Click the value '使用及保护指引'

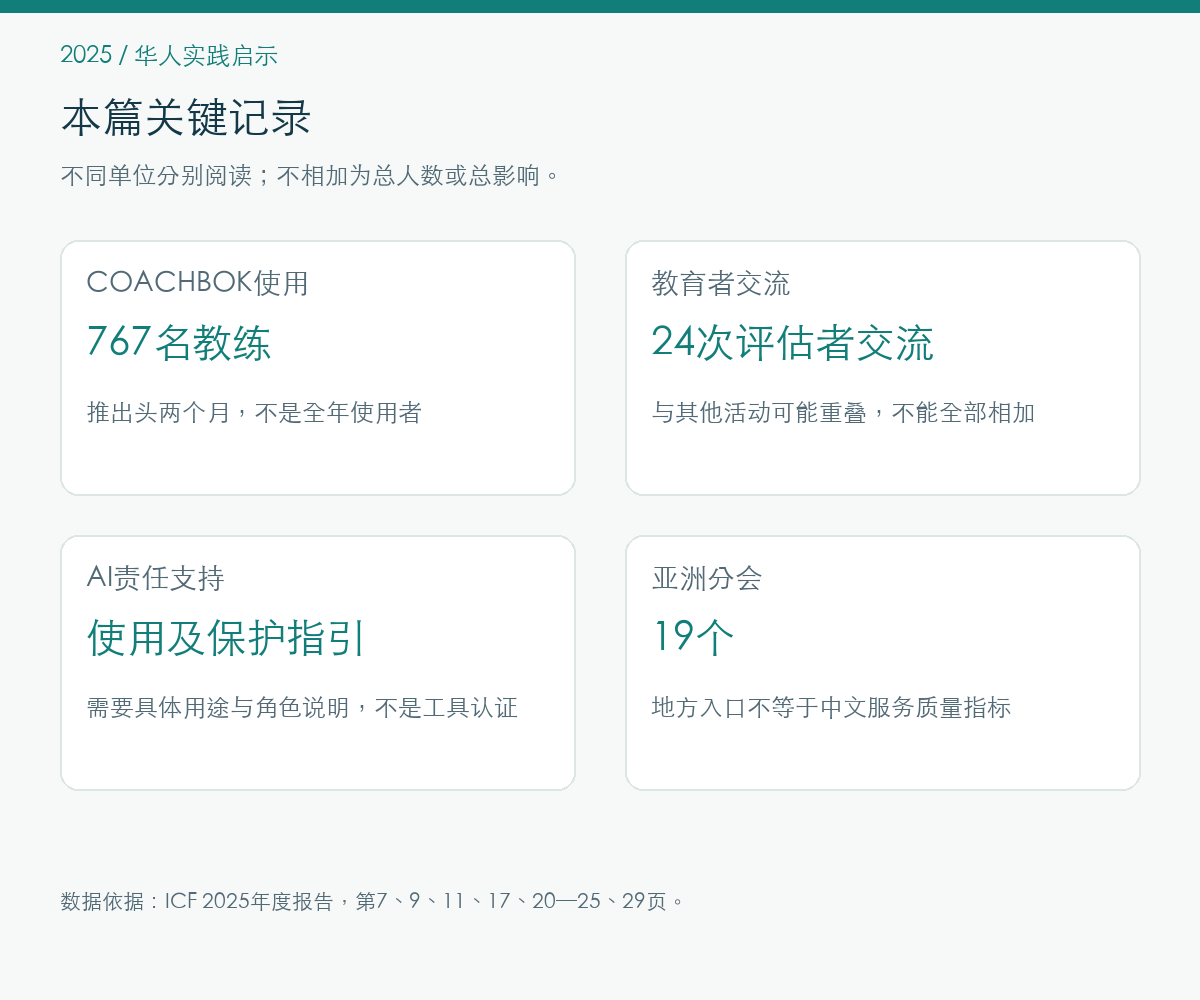[227, 638]
